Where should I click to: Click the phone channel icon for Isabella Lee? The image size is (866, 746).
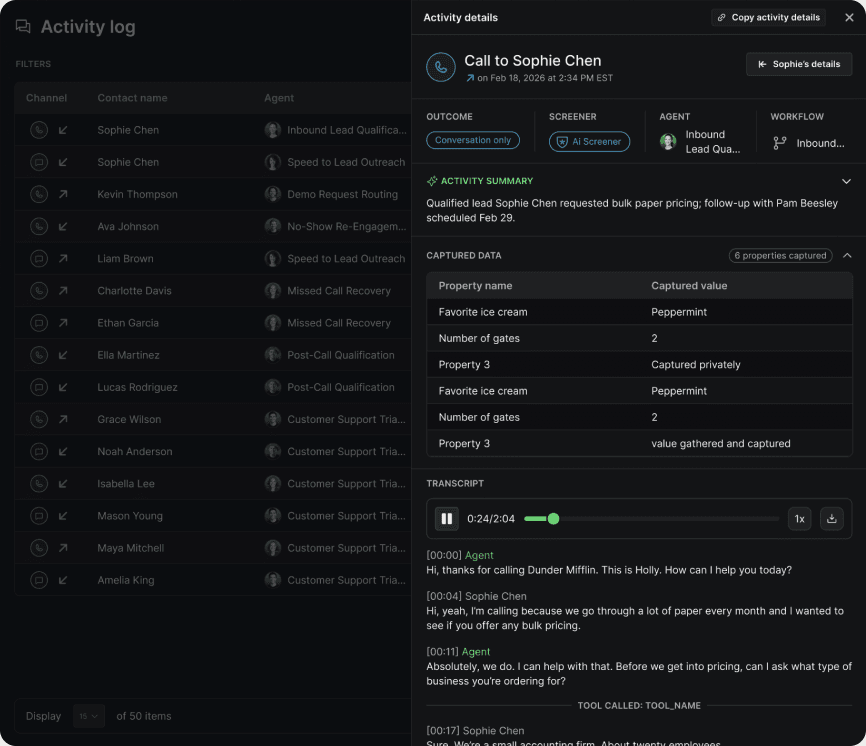(39, 484)
